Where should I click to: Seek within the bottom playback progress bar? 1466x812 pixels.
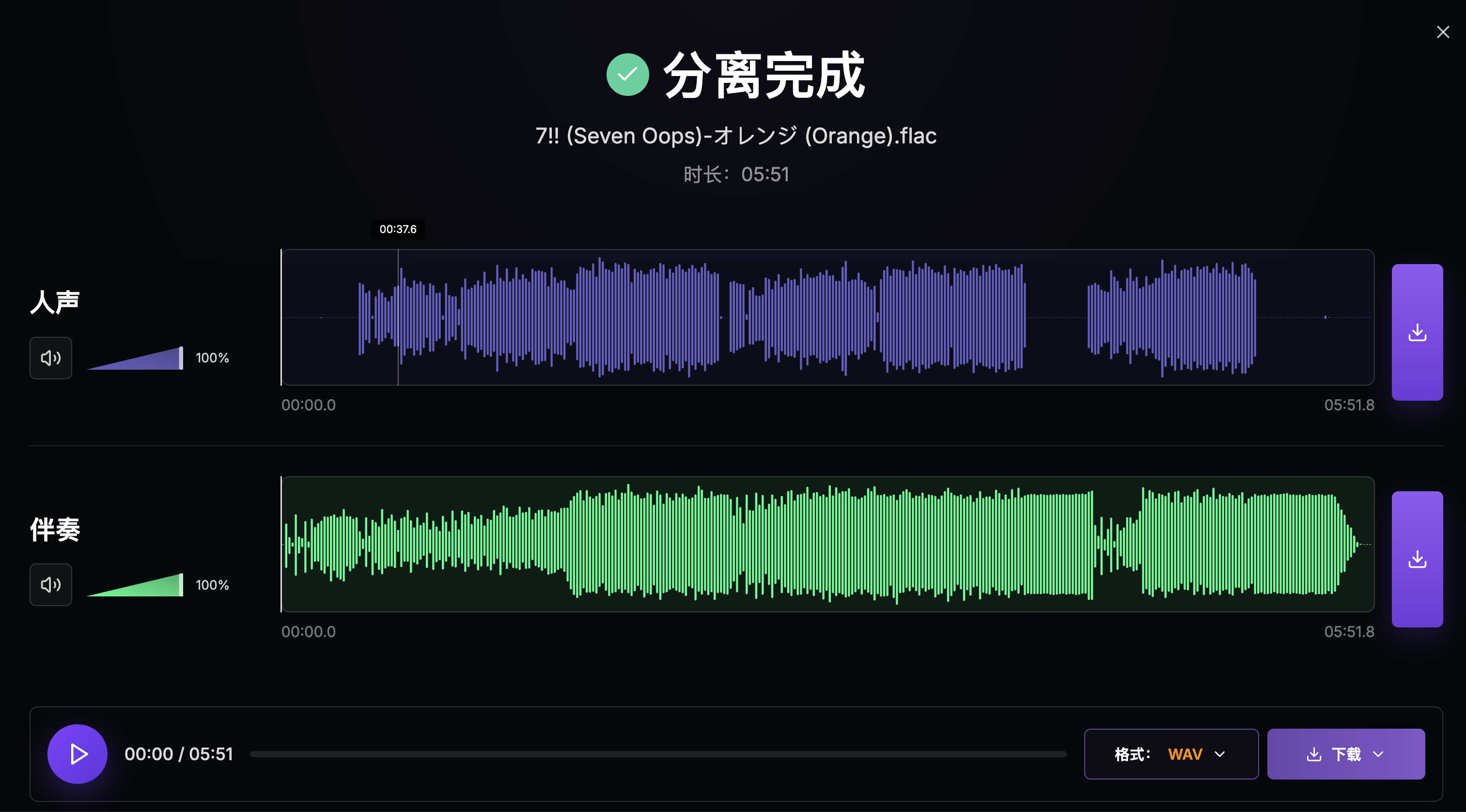pos(658,754)
